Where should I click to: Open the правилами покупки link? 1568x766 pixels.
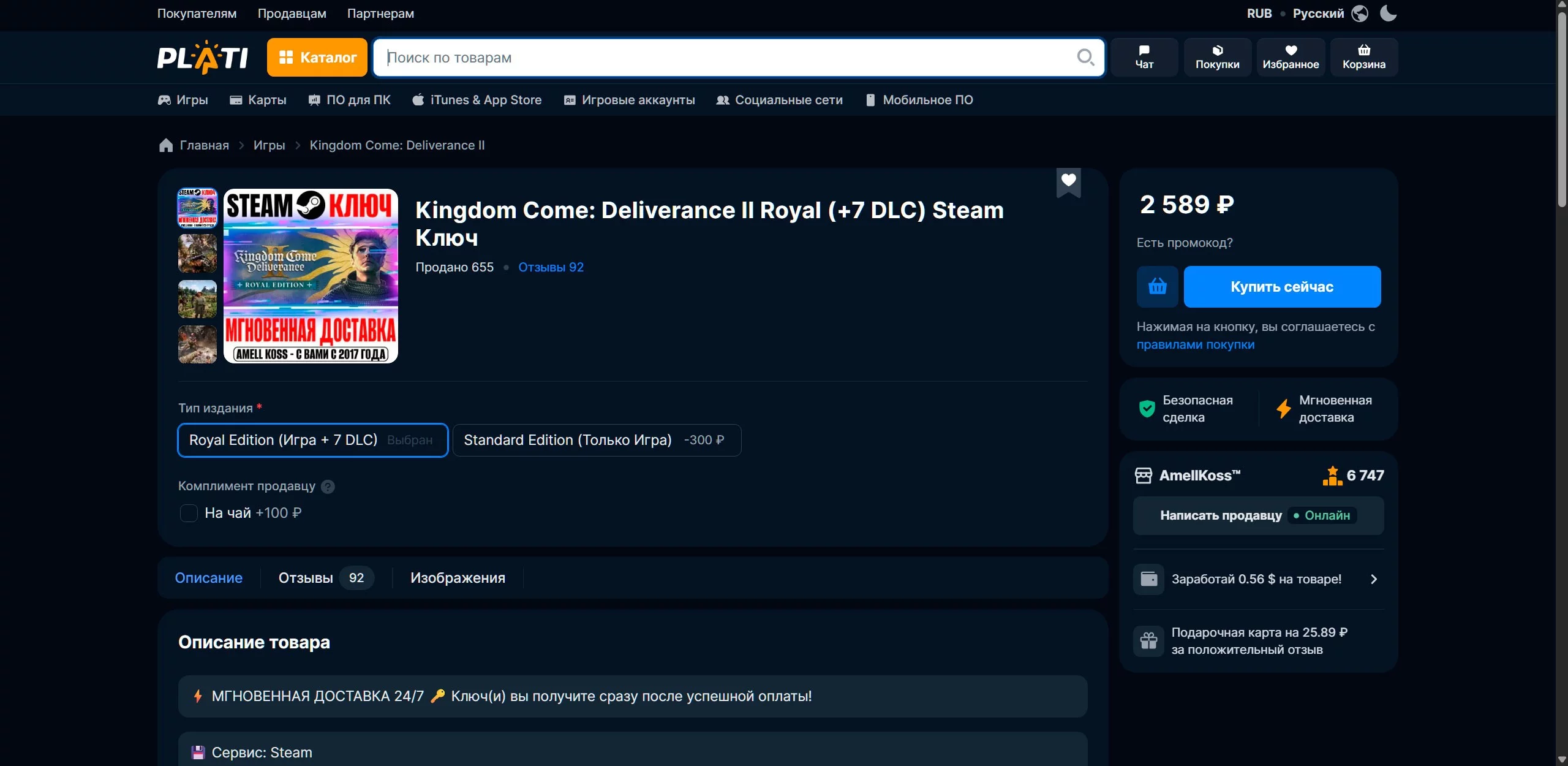[x=1195, y=344]
